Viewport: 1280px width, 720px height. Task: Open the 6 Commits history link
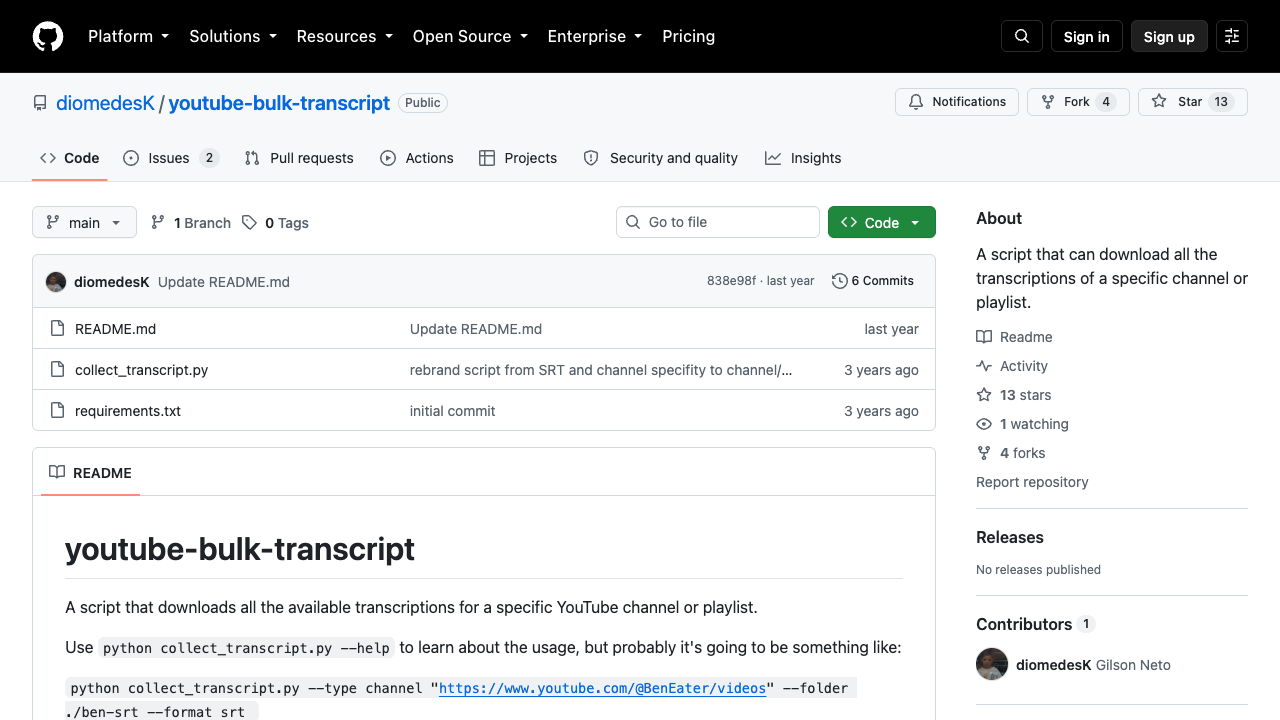pos(873,281)
